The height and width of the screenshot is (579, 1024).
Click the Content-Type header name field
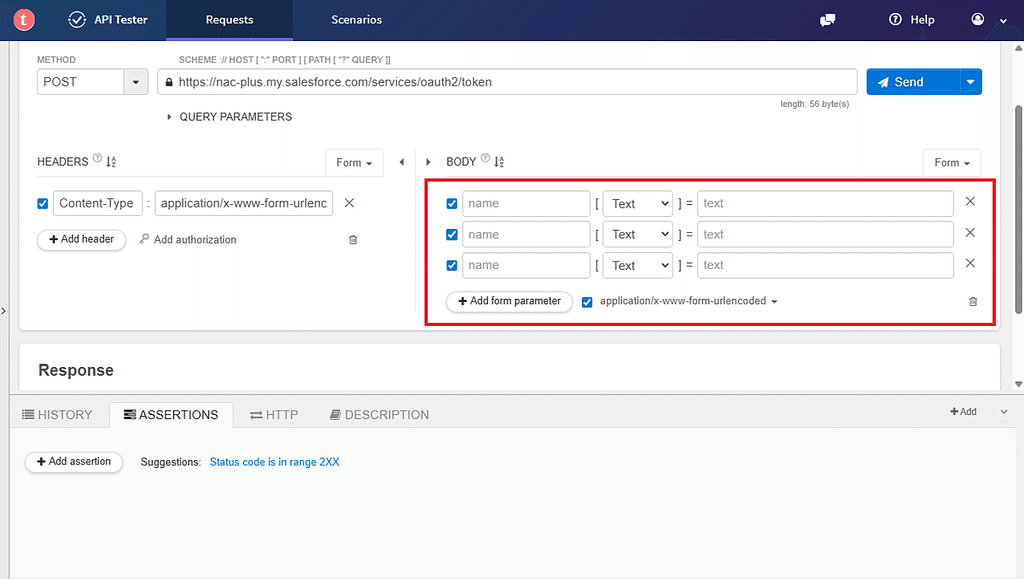pos(98,203)
